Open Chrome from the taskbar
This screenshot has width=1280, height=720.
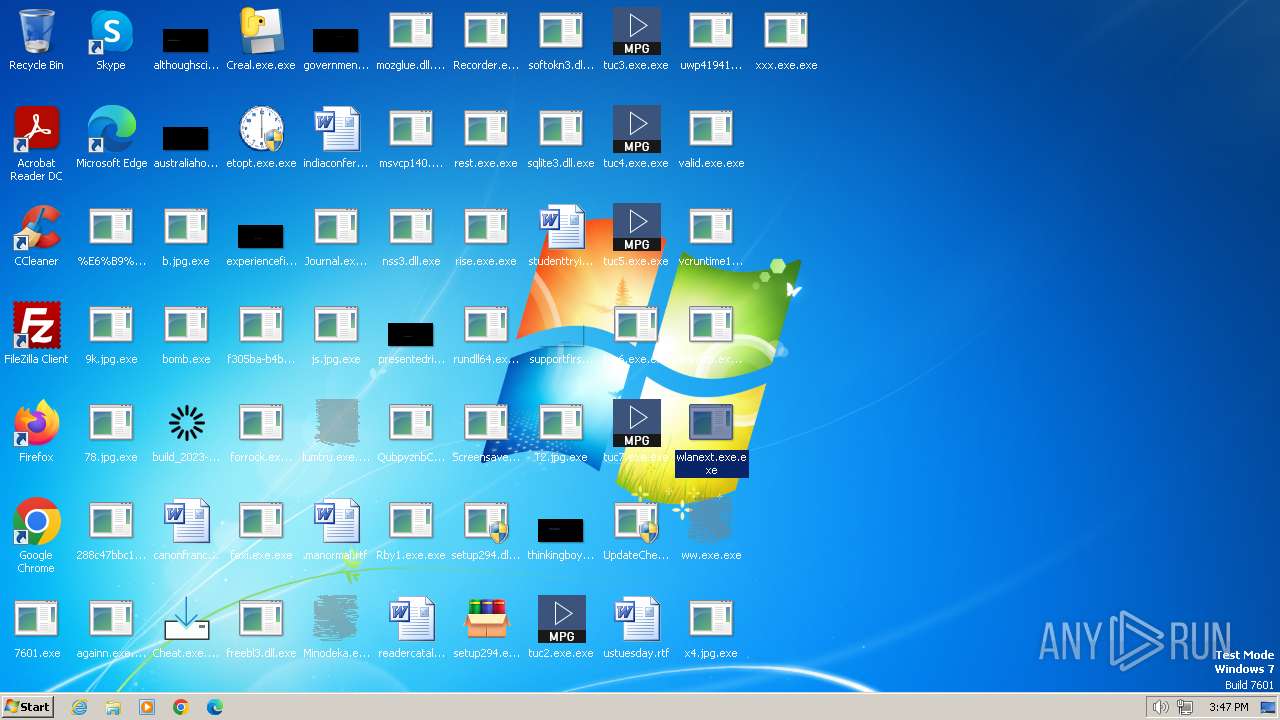[181, 707]
